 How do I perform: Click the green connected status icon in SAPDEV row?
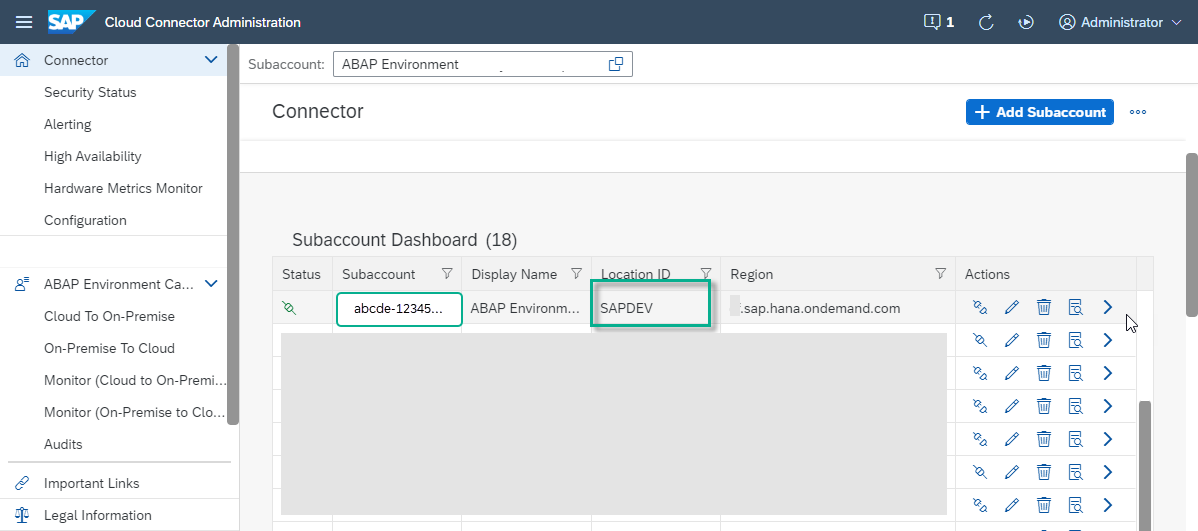point(289,308)
